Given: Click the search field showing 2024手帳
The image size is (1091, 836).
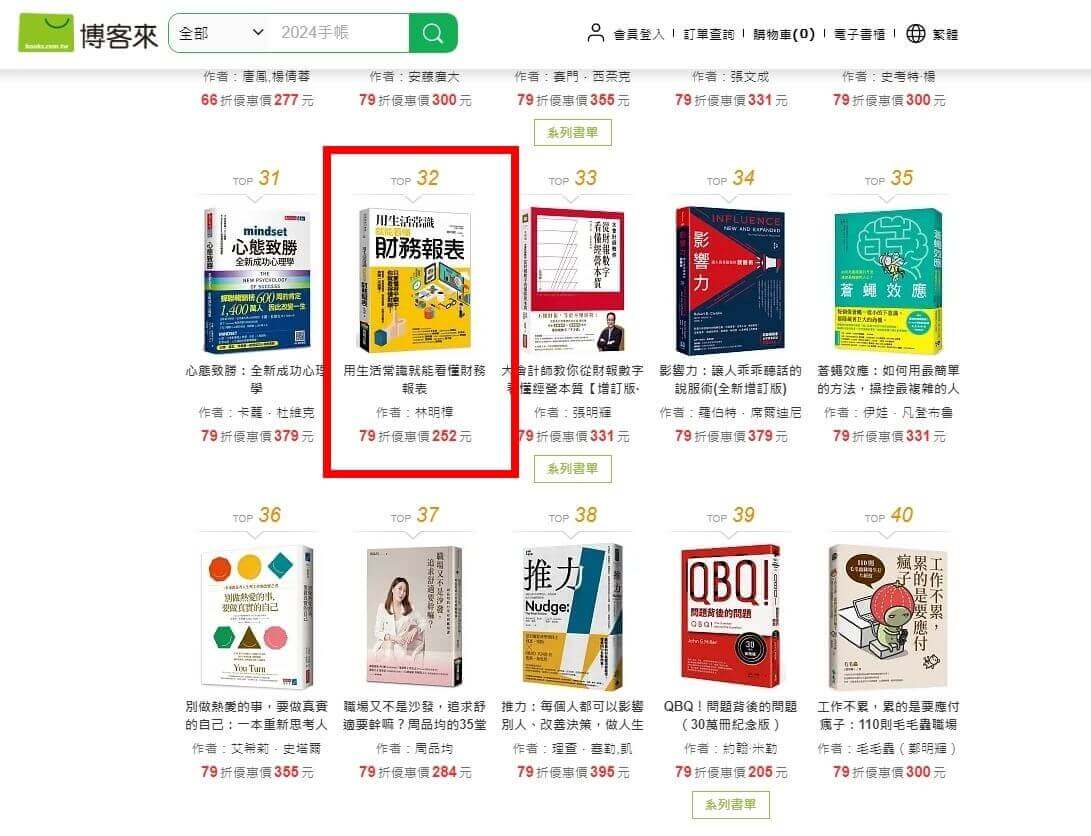Looking at the screenshot, I should point(342,33).
